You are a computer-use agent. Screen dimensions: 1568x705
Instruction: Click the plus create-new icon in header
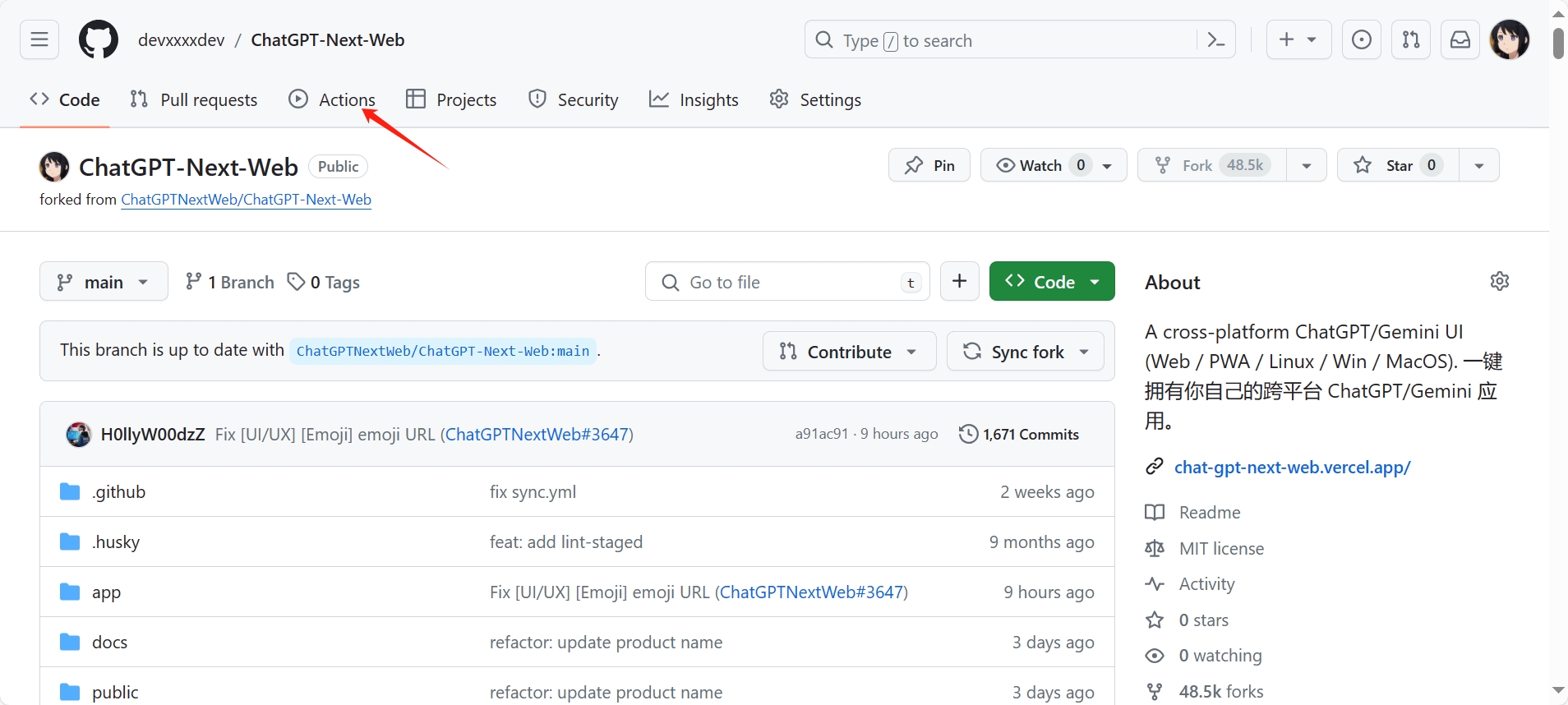(1287, 39)
